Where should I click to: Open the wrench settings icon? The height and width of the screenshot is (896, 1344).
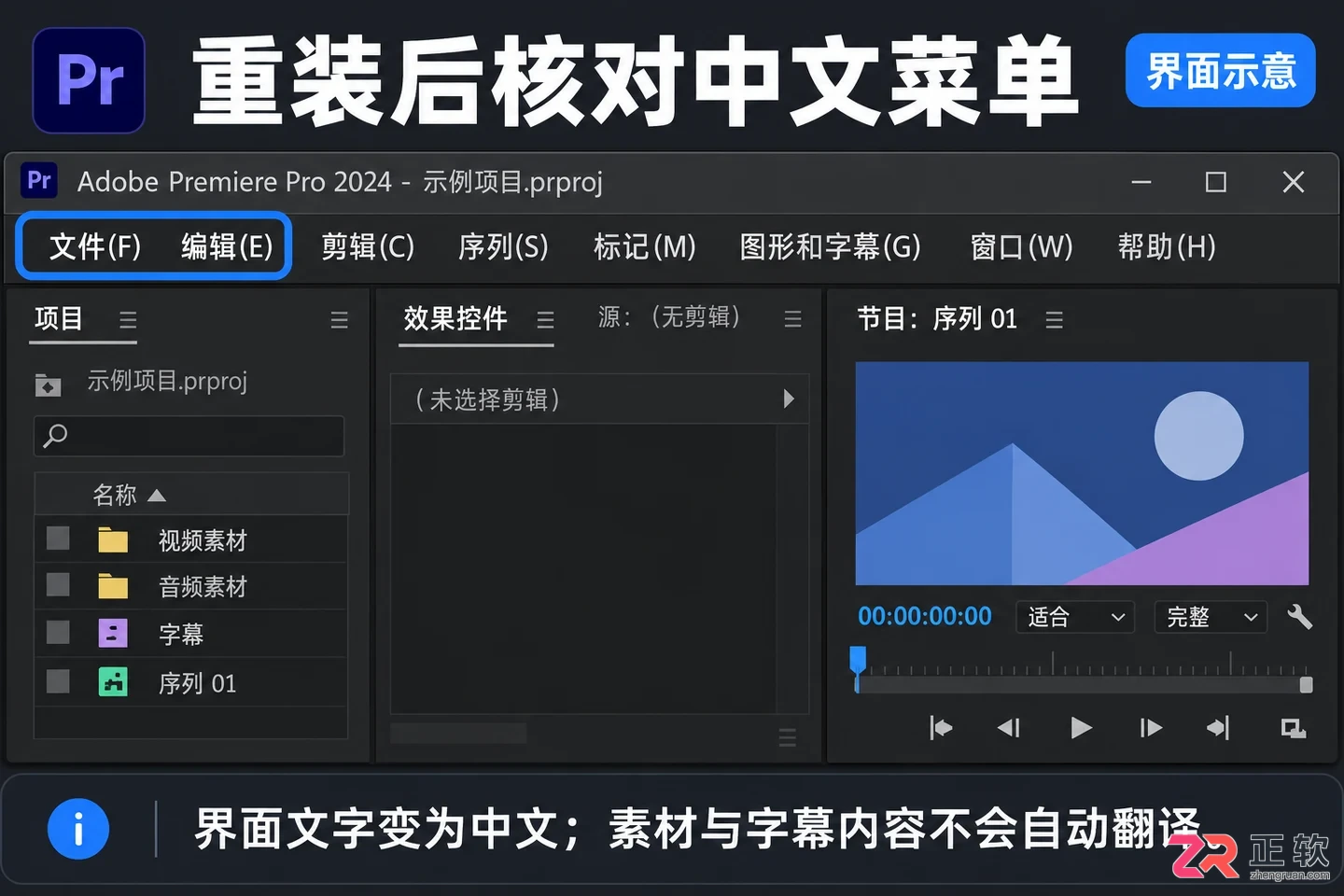(1299, 616)
